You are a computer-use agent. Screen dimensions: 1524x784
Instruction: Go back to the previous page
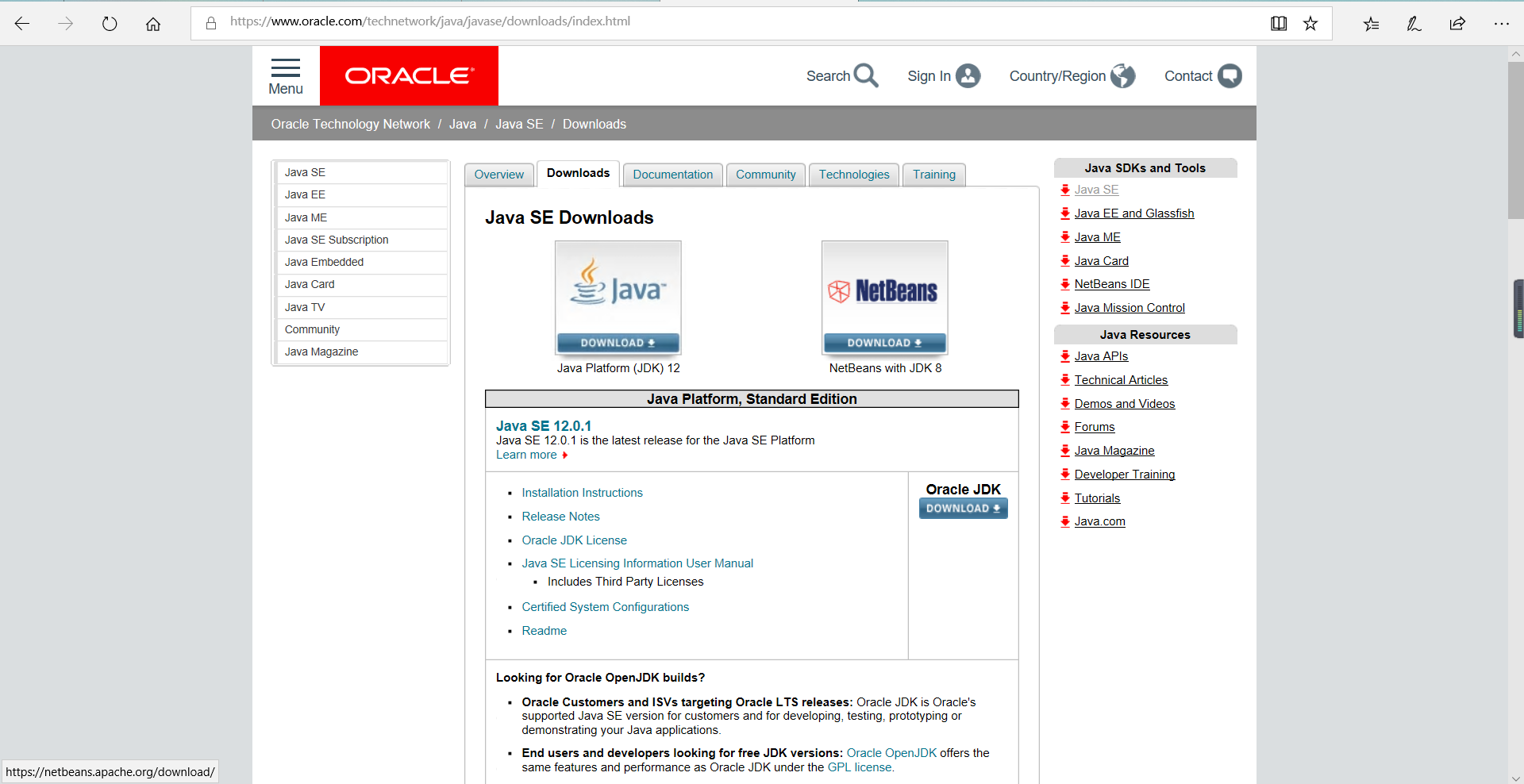[22, 24]
